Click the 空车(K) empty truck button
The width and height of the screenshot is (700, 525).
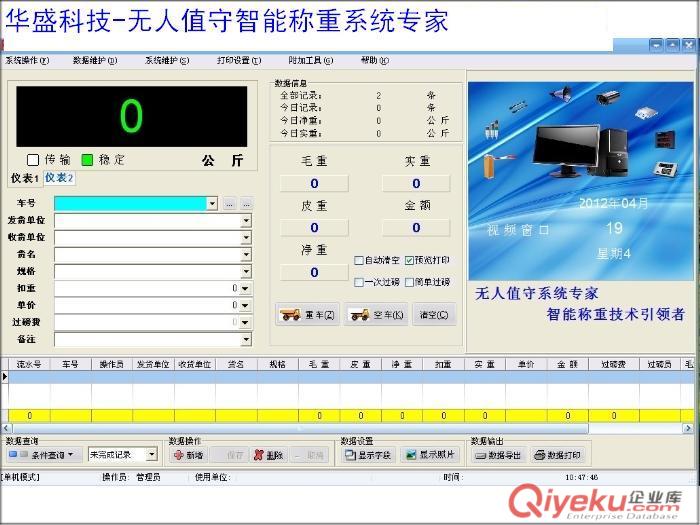click(x=376, y=315)
